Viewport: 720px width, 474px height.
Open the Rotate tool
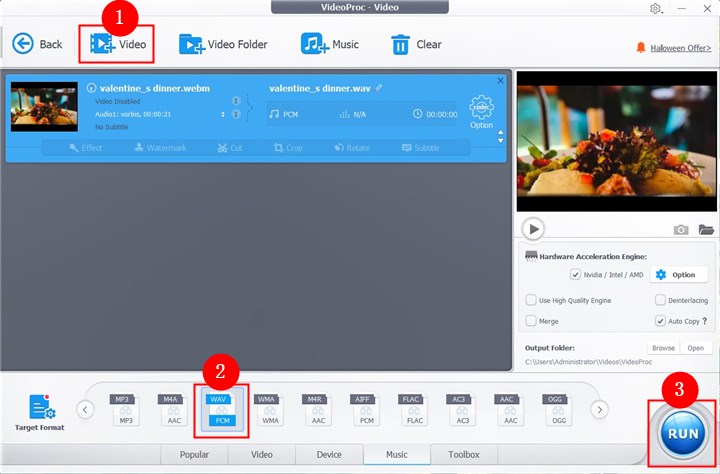point(352,147)
